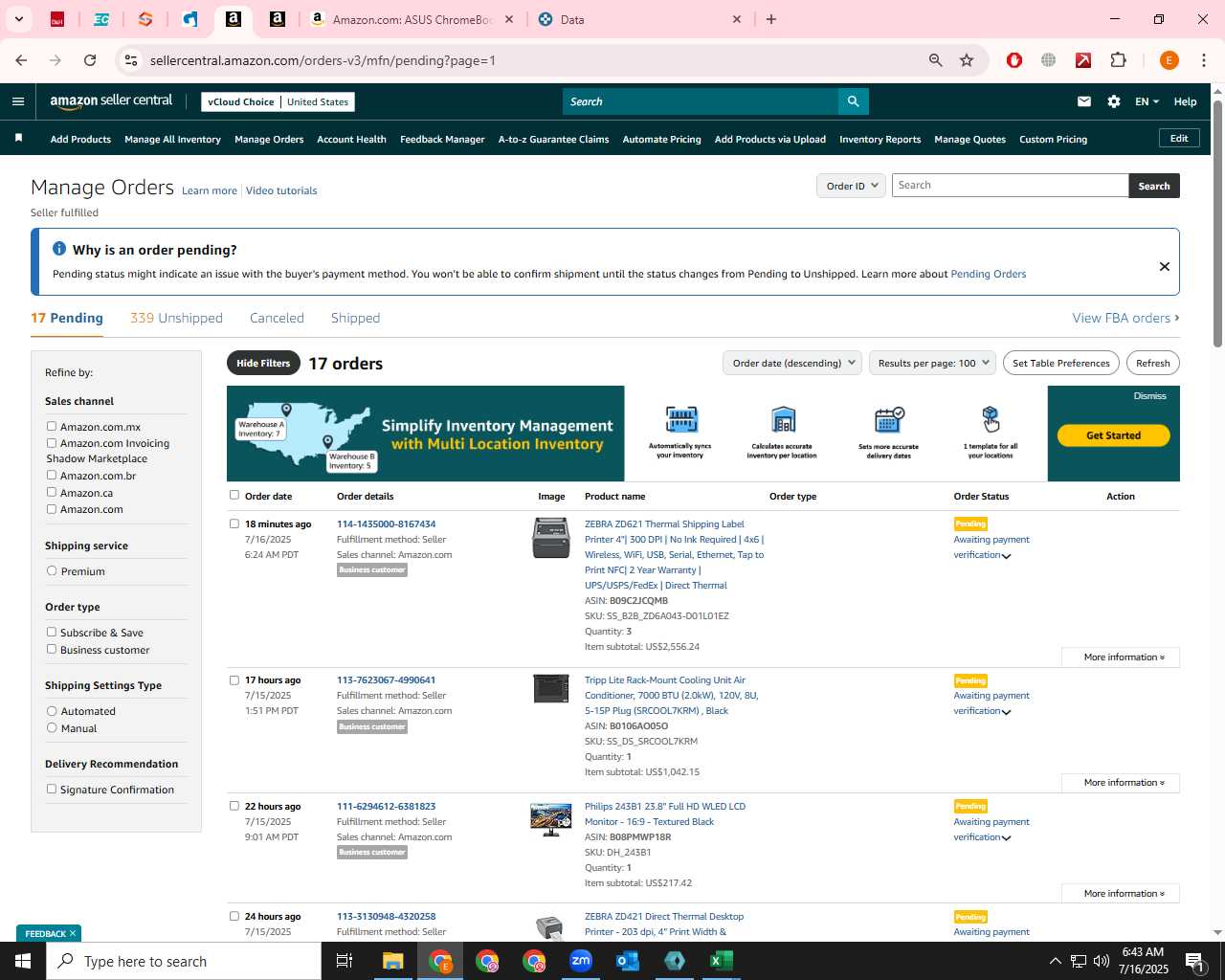Image resolution: width=1225 pixels, height=980 pixels.
Task: Open the EN language dropdown
Action: 1147,101
